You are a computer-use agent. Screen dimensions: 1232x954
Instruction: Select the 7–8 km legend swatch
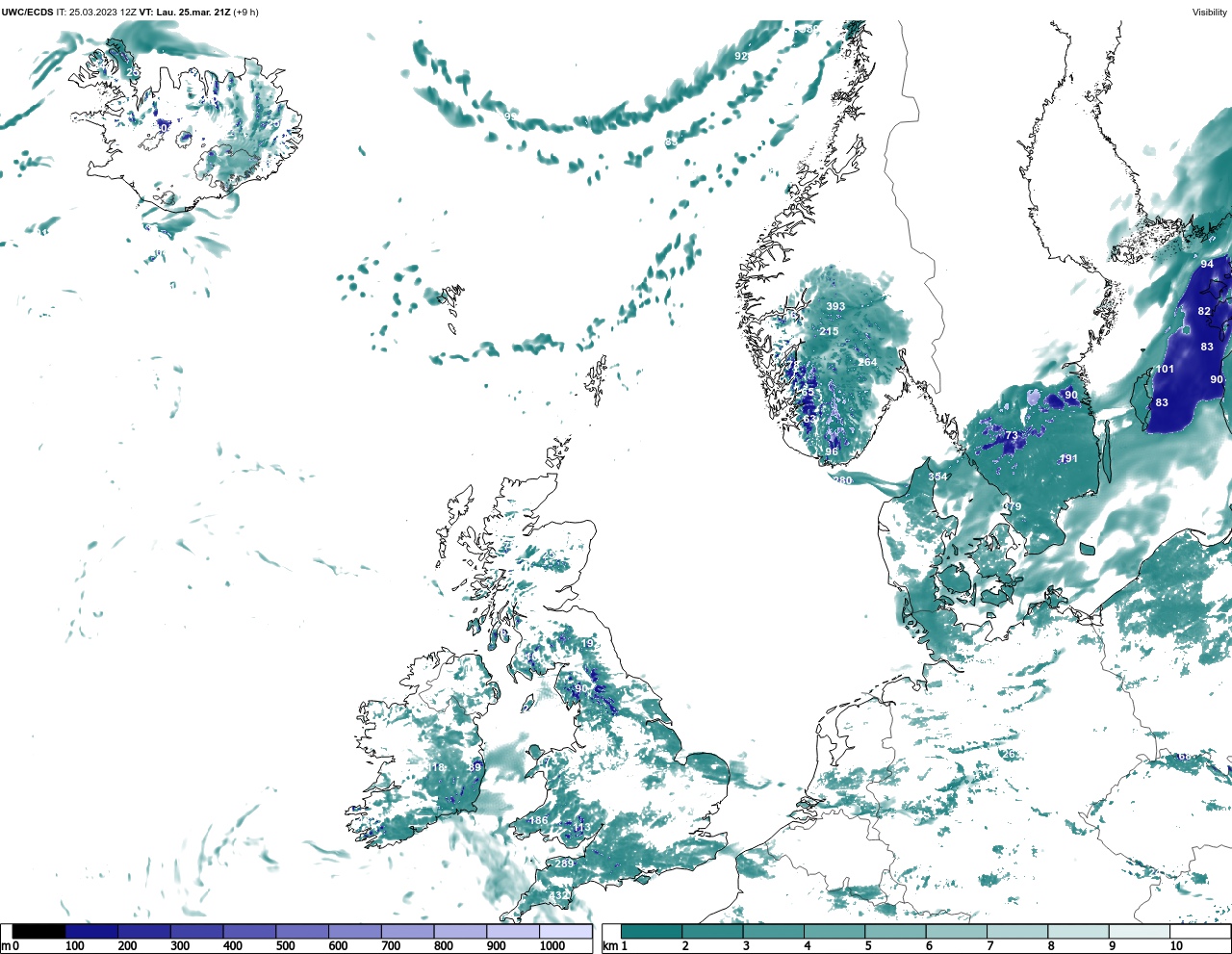click(1017, 932)
